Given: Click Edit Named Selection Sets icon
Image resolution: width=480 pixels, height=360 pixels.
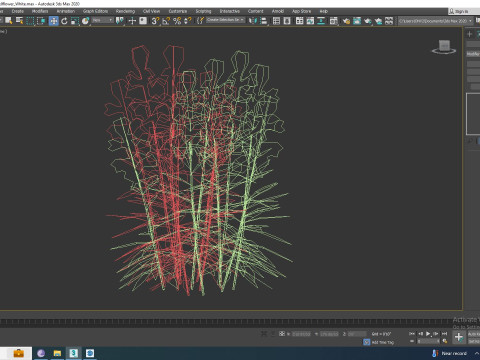Looking at the screenshot, I should tap(200, 21).
